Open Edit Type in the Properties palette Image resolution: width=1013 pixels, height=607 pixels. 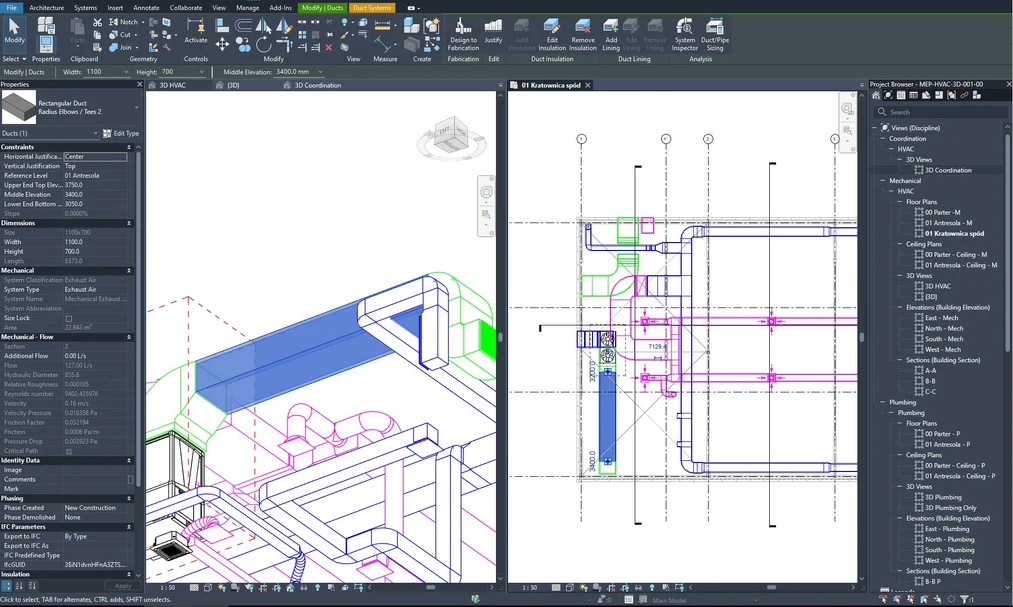[x=122, y=133]
